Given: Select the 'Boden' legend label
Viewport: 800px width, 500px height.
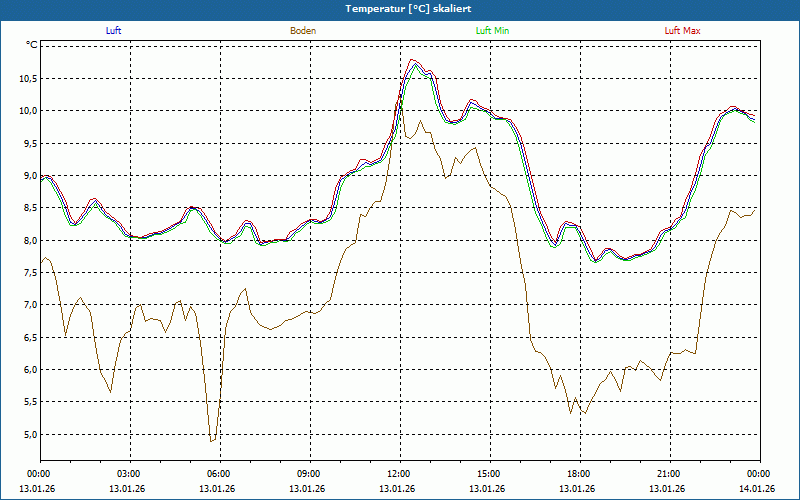Looking at the screenshot, I should 303,31.
